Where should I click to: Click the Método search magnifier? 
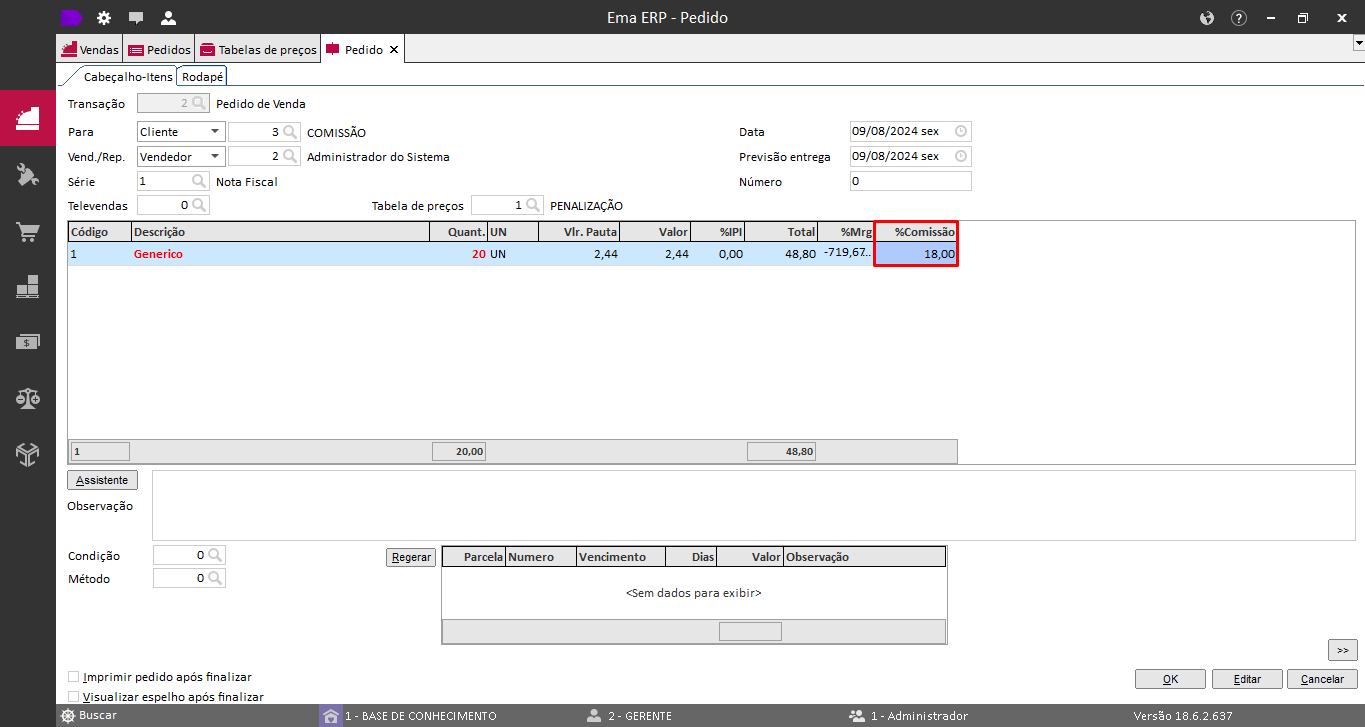click(x=215, y=578)
